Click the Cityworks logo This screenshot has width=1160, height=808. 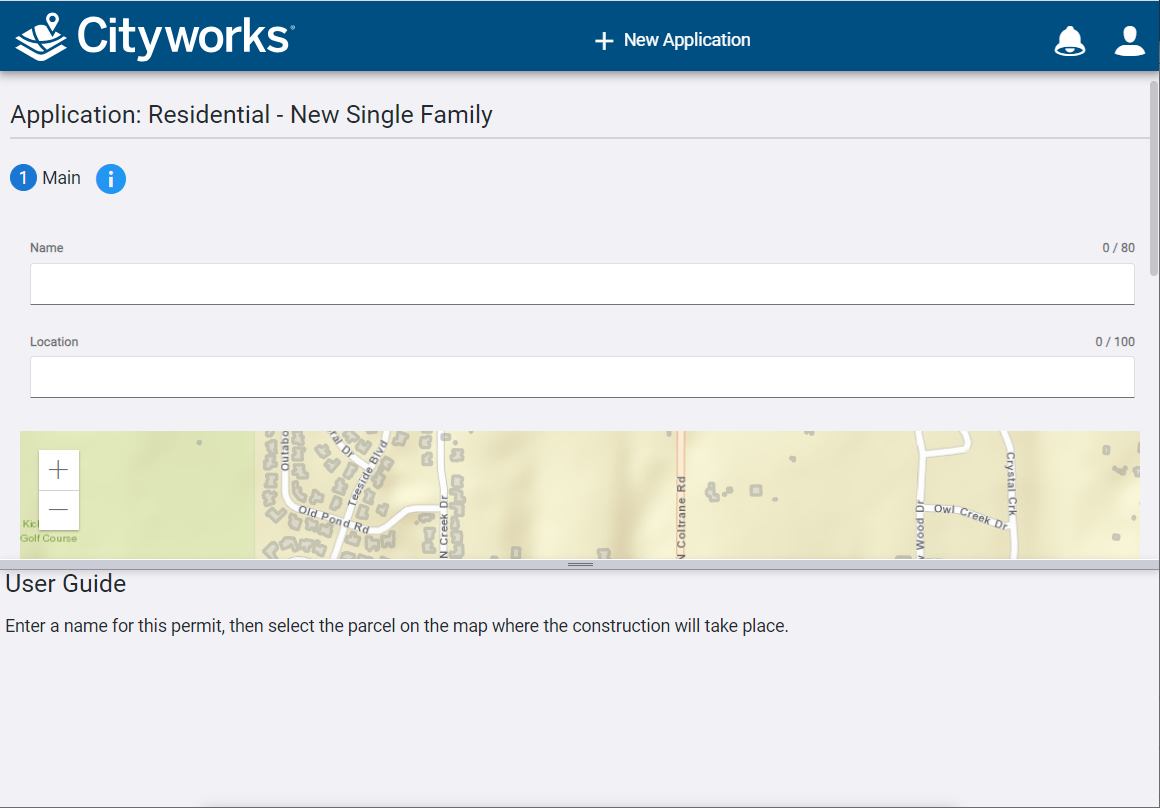tap(150, 36)
